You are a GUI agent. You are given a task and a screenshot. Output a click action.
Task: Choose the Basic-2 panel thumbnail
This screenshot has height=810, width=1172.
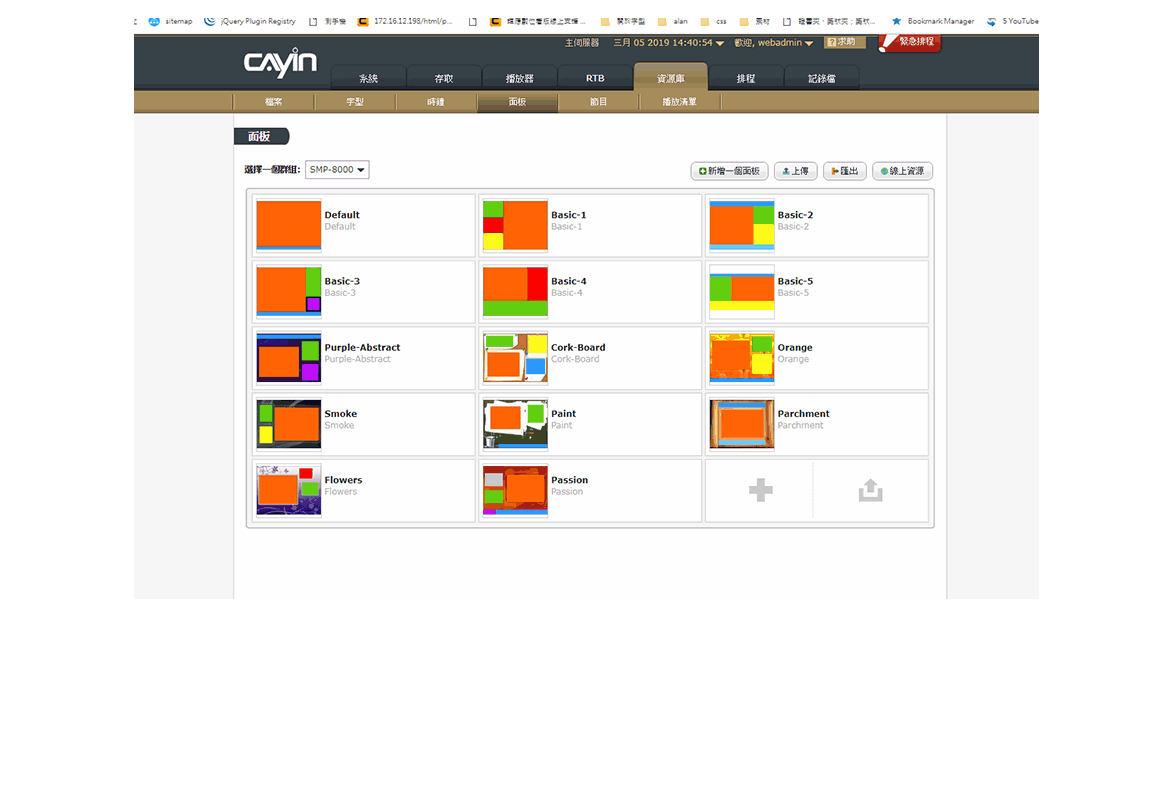coord(742,226)
